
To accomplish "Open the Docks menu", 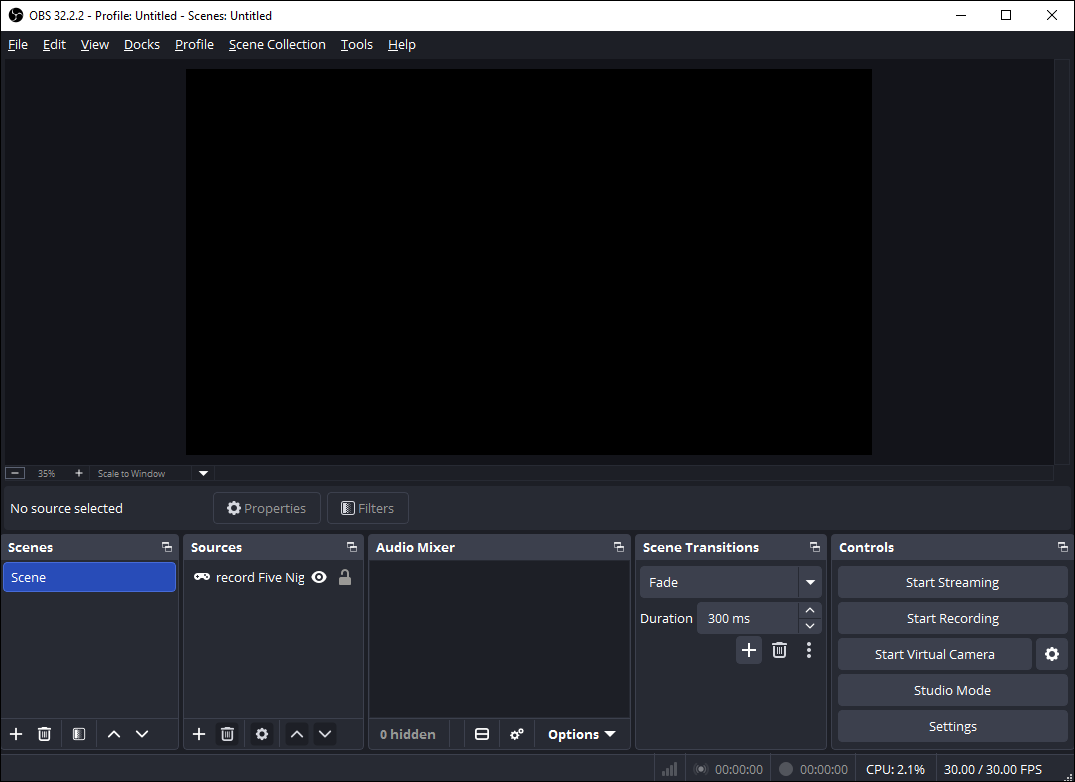I will (x=142, y=45).
